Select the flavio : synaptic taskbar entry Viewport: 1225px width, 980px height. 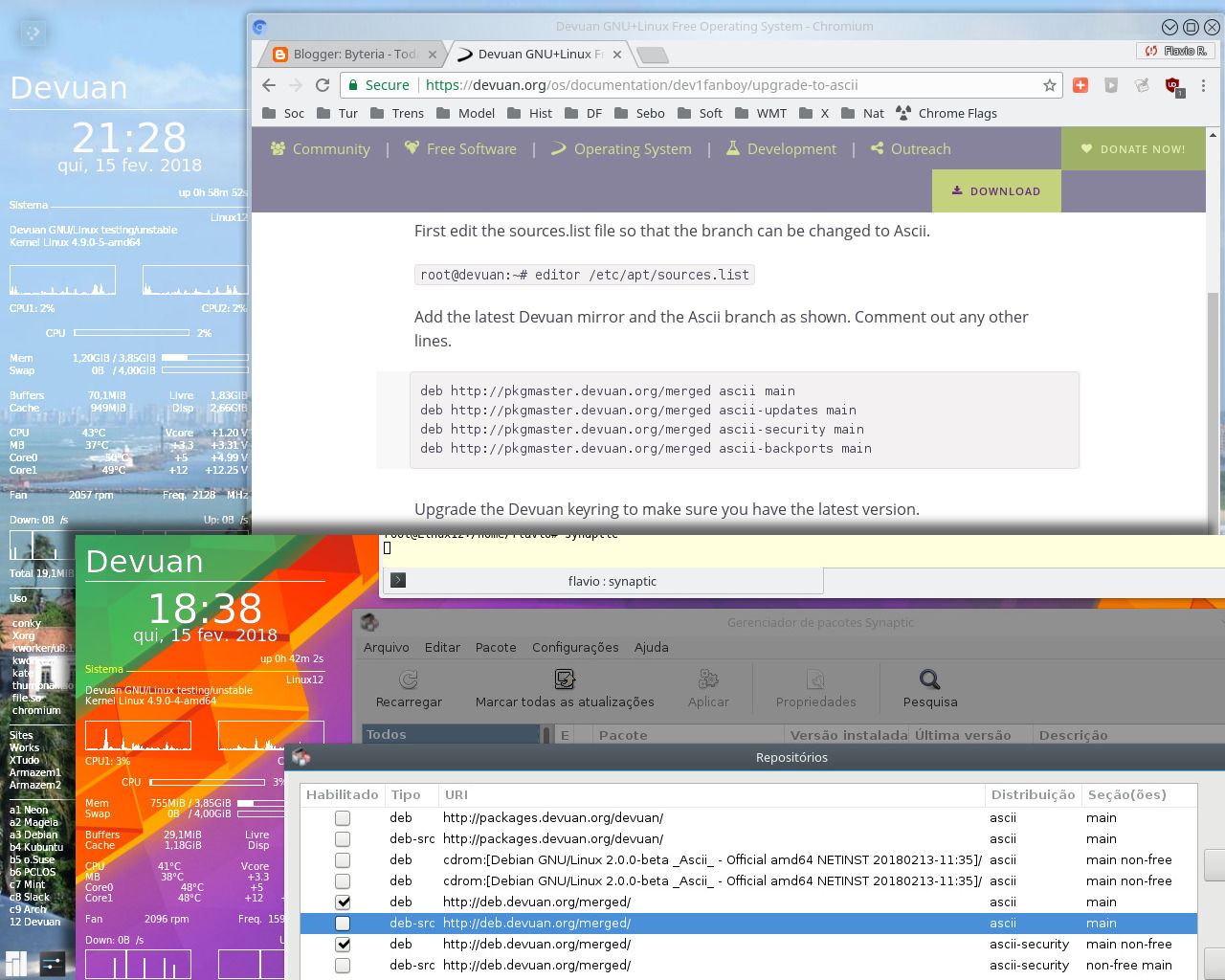click(x=601, y=580)
